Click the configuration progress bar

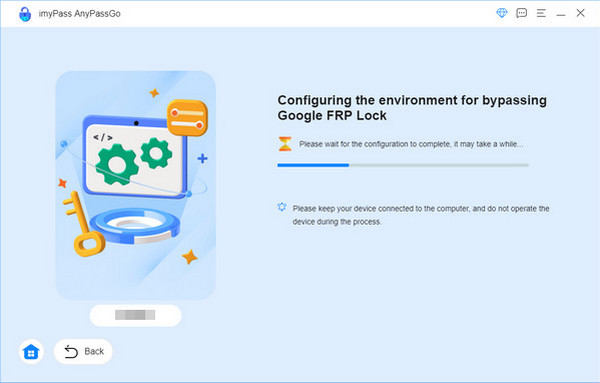(x=403, y=165)
